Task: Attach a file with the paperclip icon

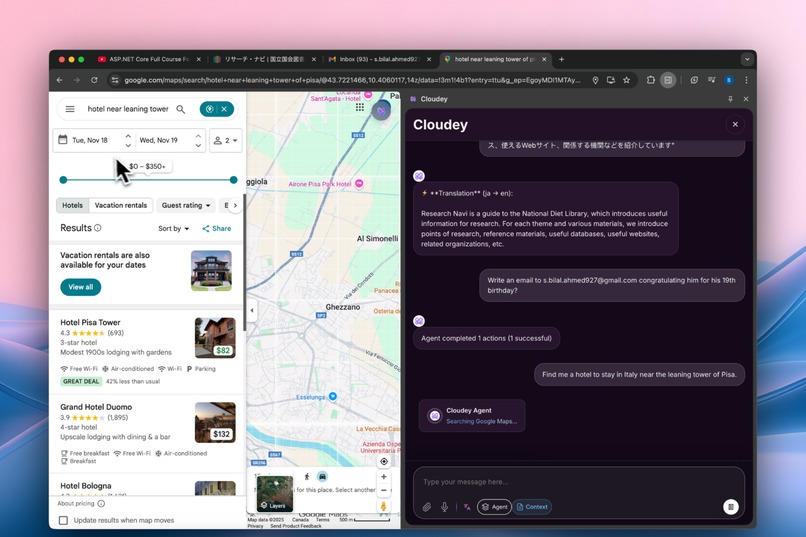Action: [x=427, y=507]
